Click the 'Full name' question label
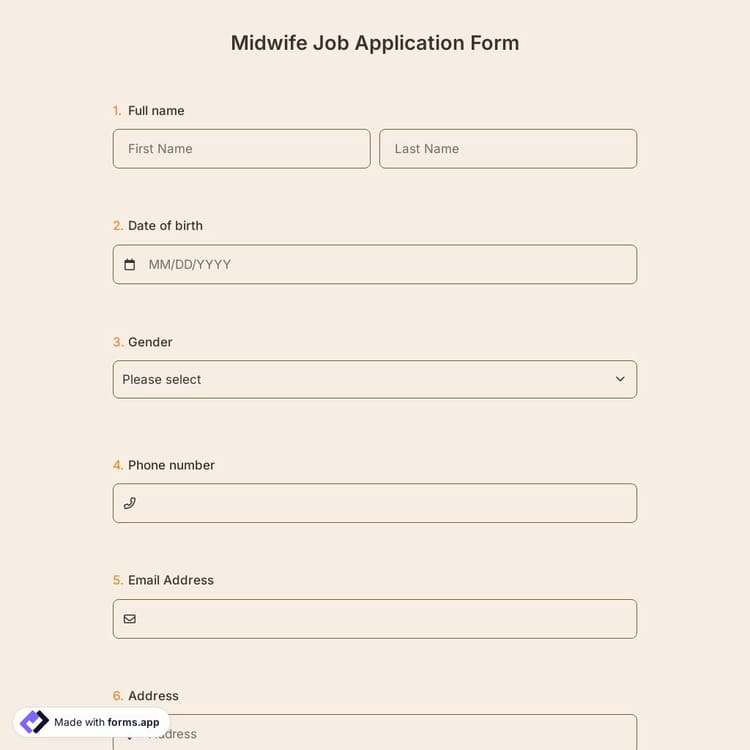Viewport: 750px width, 750px height. (156, 111)
